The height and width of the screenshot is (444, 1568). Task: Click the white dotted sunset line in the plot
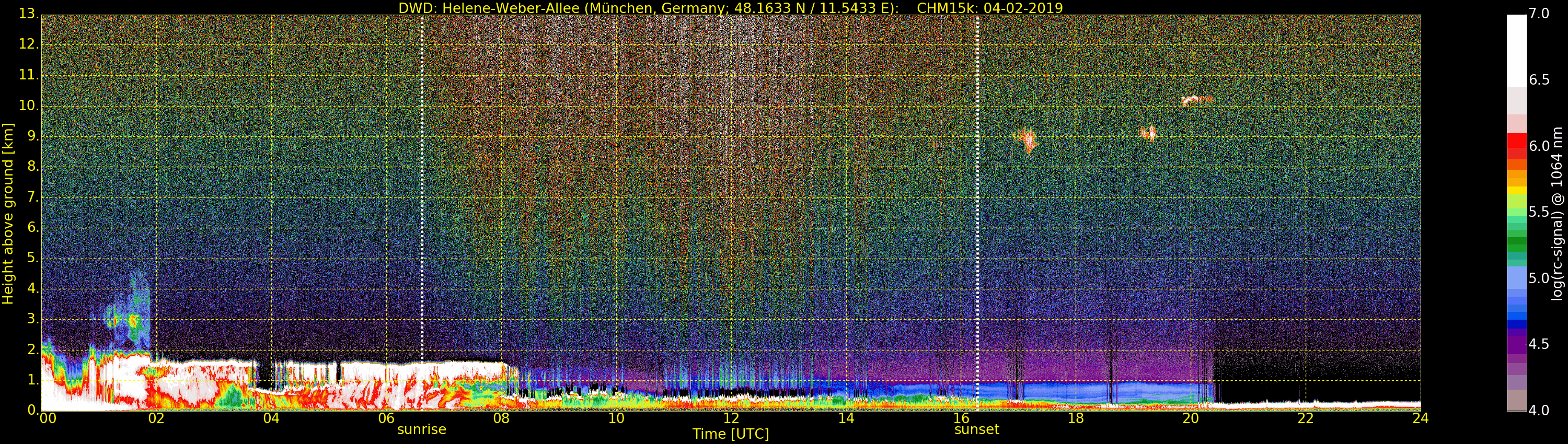(977, 182)
